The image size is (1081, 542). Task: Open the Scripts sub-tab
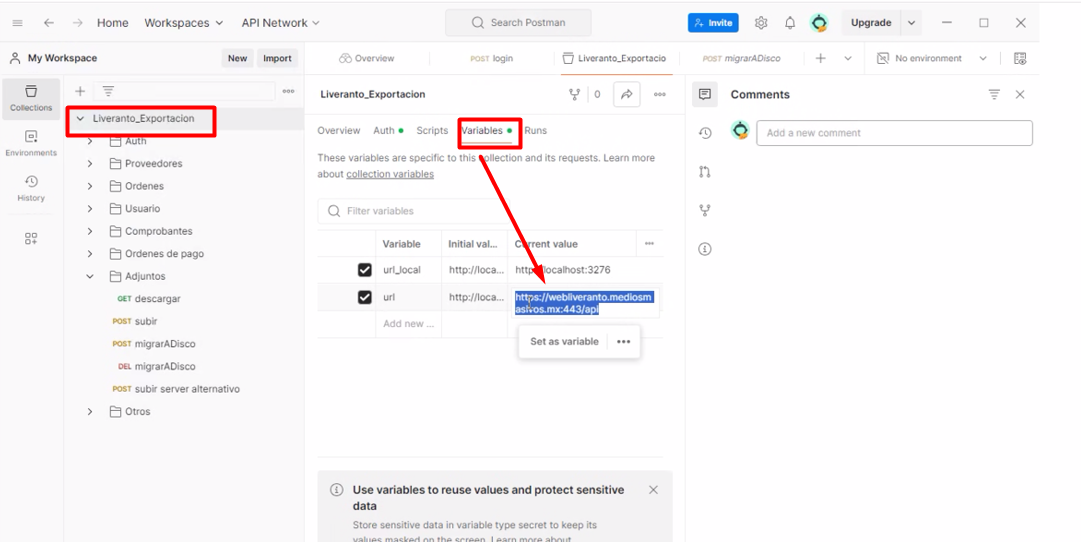click(432, 130)
